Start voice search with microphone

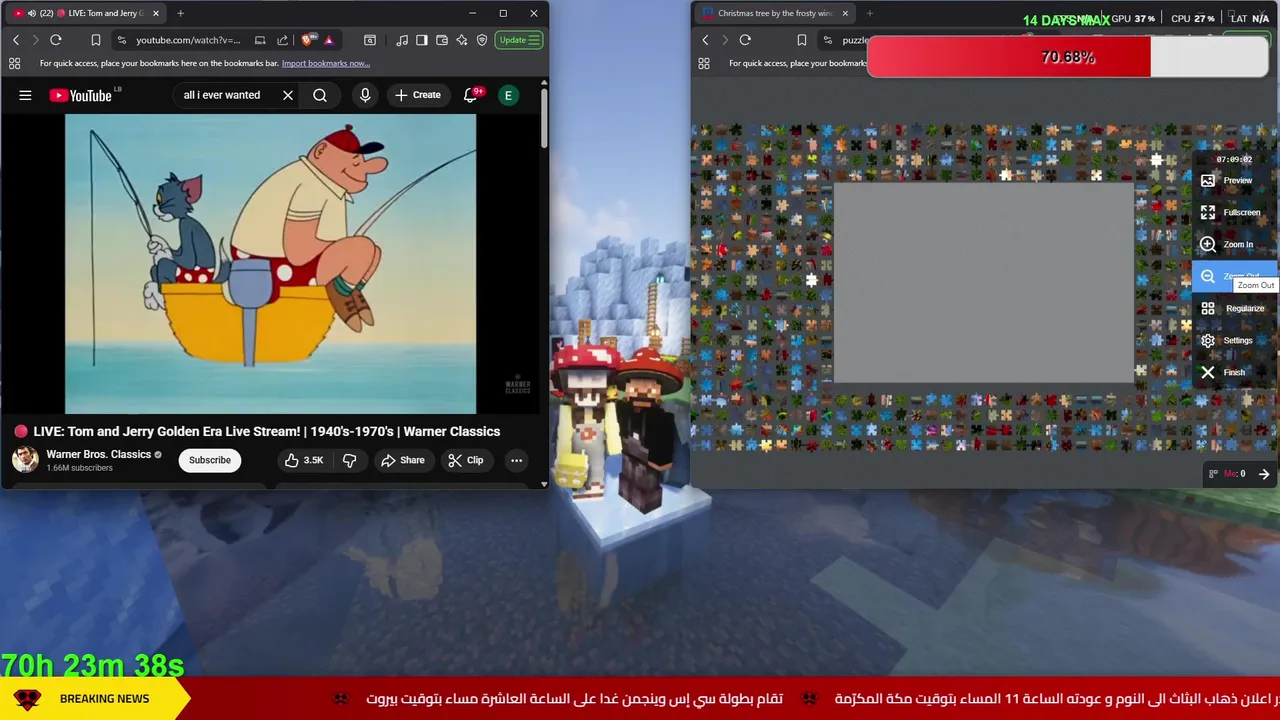(365, 95)
